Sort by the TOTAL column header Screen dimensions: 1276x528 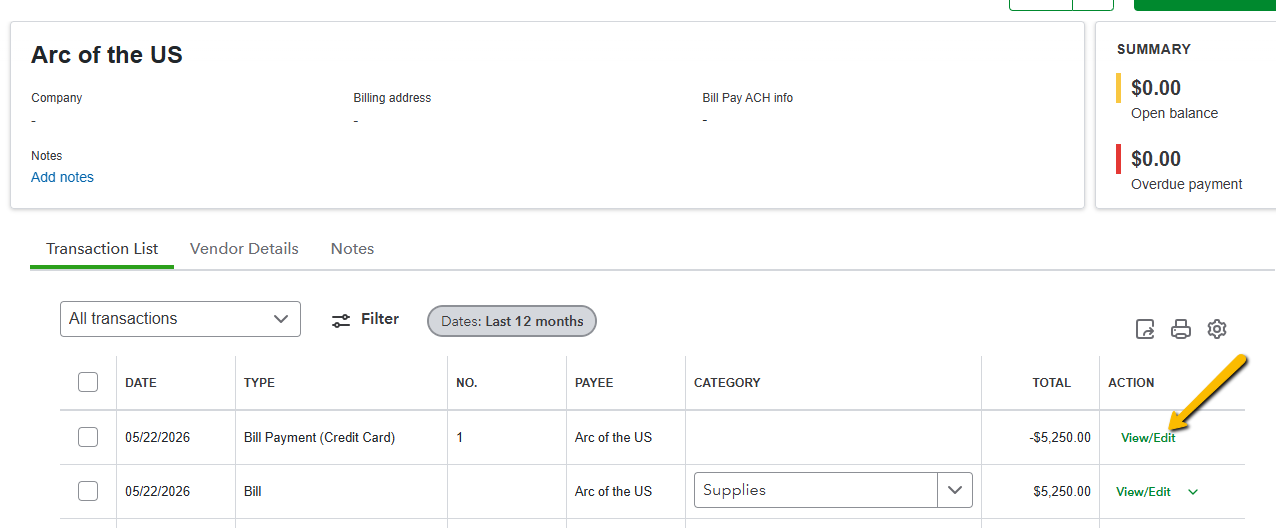pos(1052,383)
